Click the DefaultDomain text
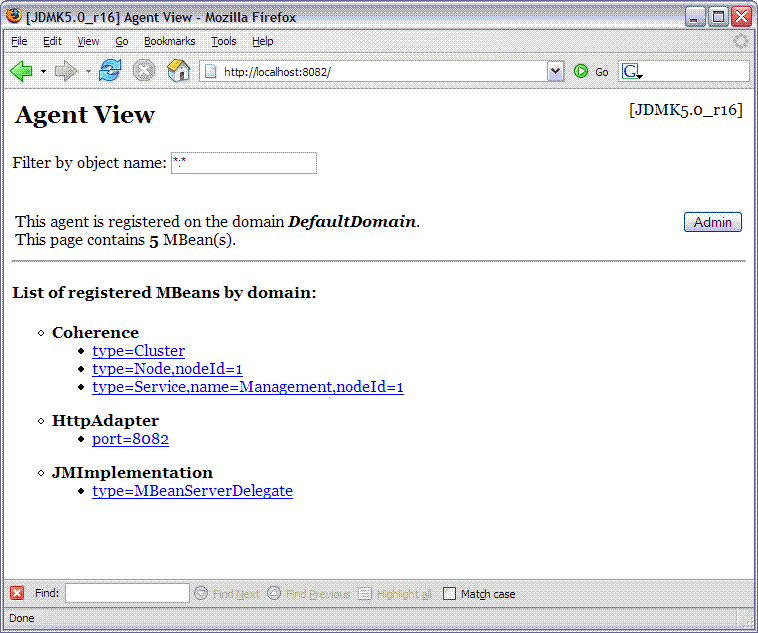This screenshot has height=633, width=758. click(352, 221)
